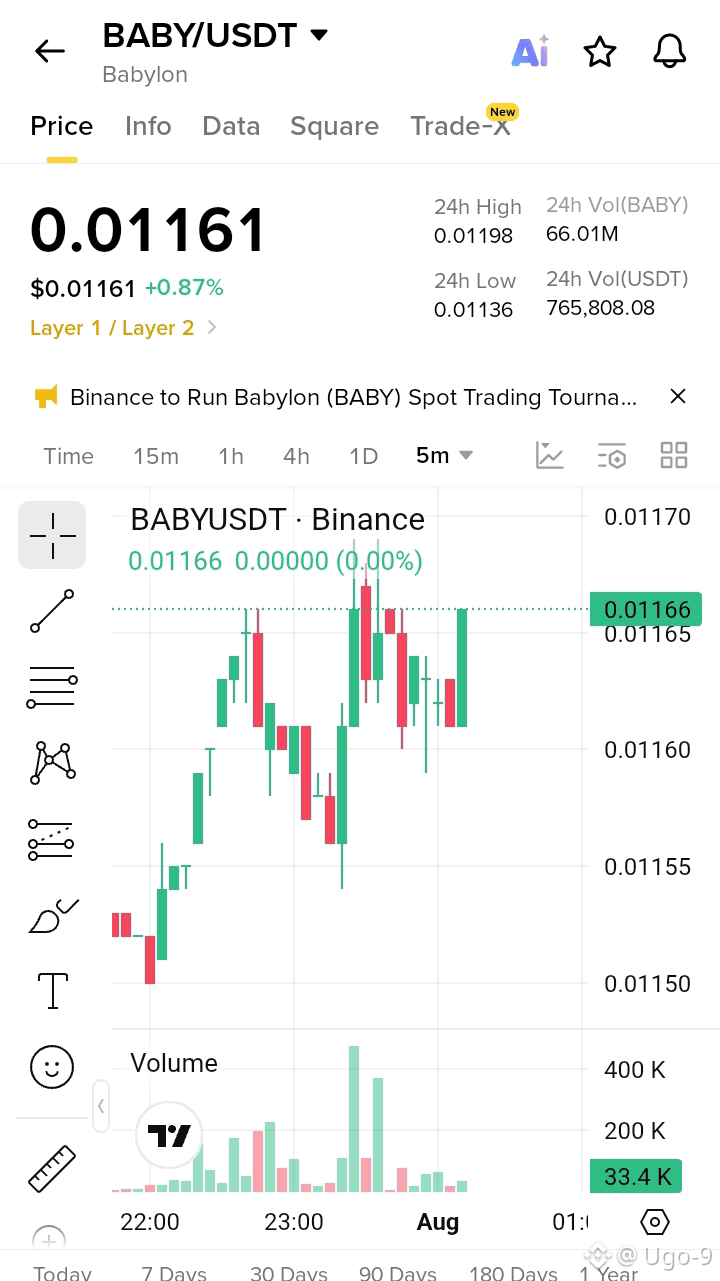Select the 15m chart interval
Screen dimensions: 720x1281
[x=156, y=456]
